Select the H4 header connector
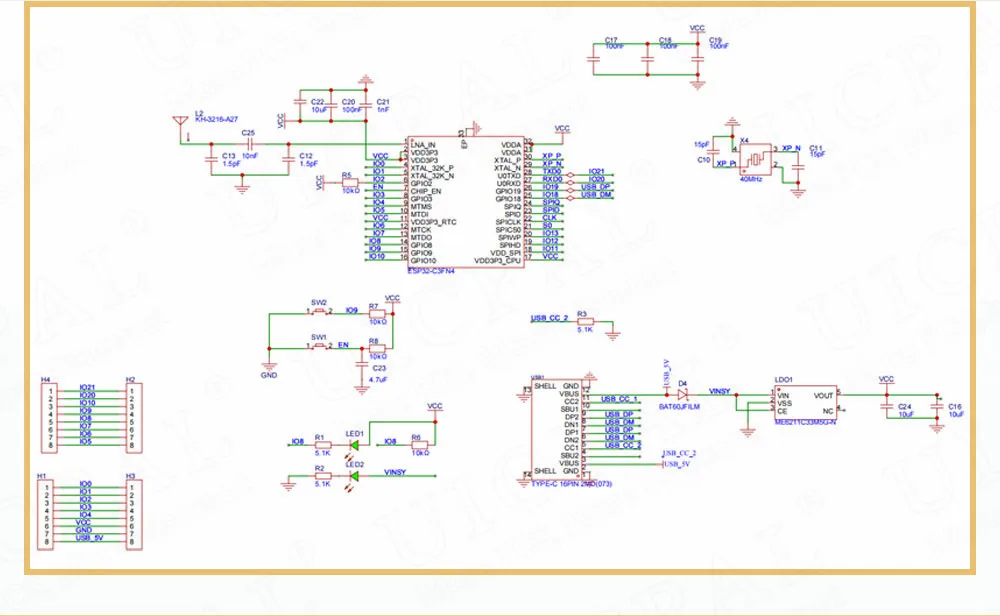This screenshot has height=616, width=1000. pos(46,414)
